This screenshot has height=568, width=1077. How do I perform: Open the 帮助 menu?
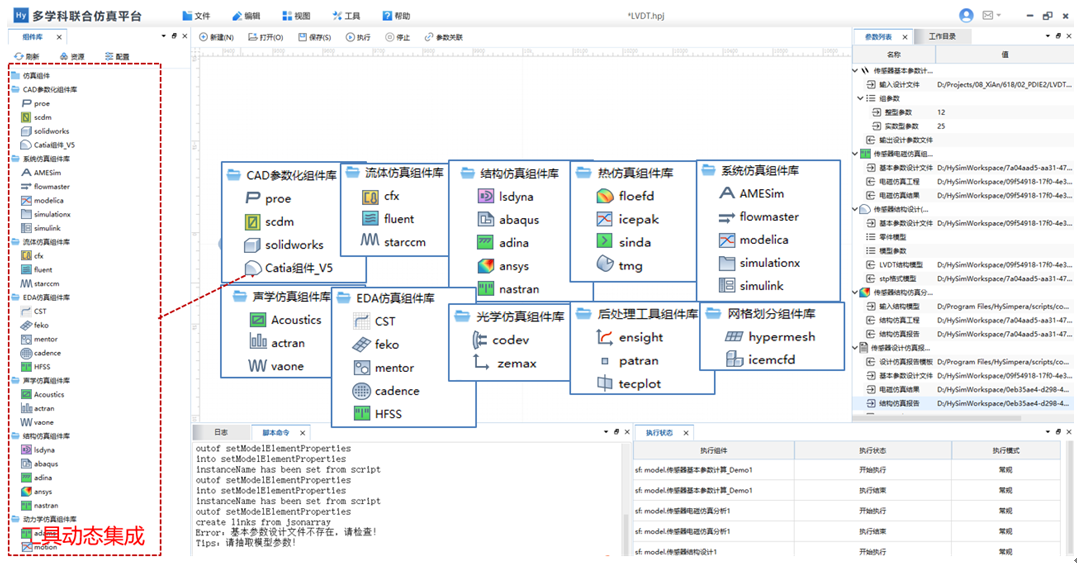point(396,16)
